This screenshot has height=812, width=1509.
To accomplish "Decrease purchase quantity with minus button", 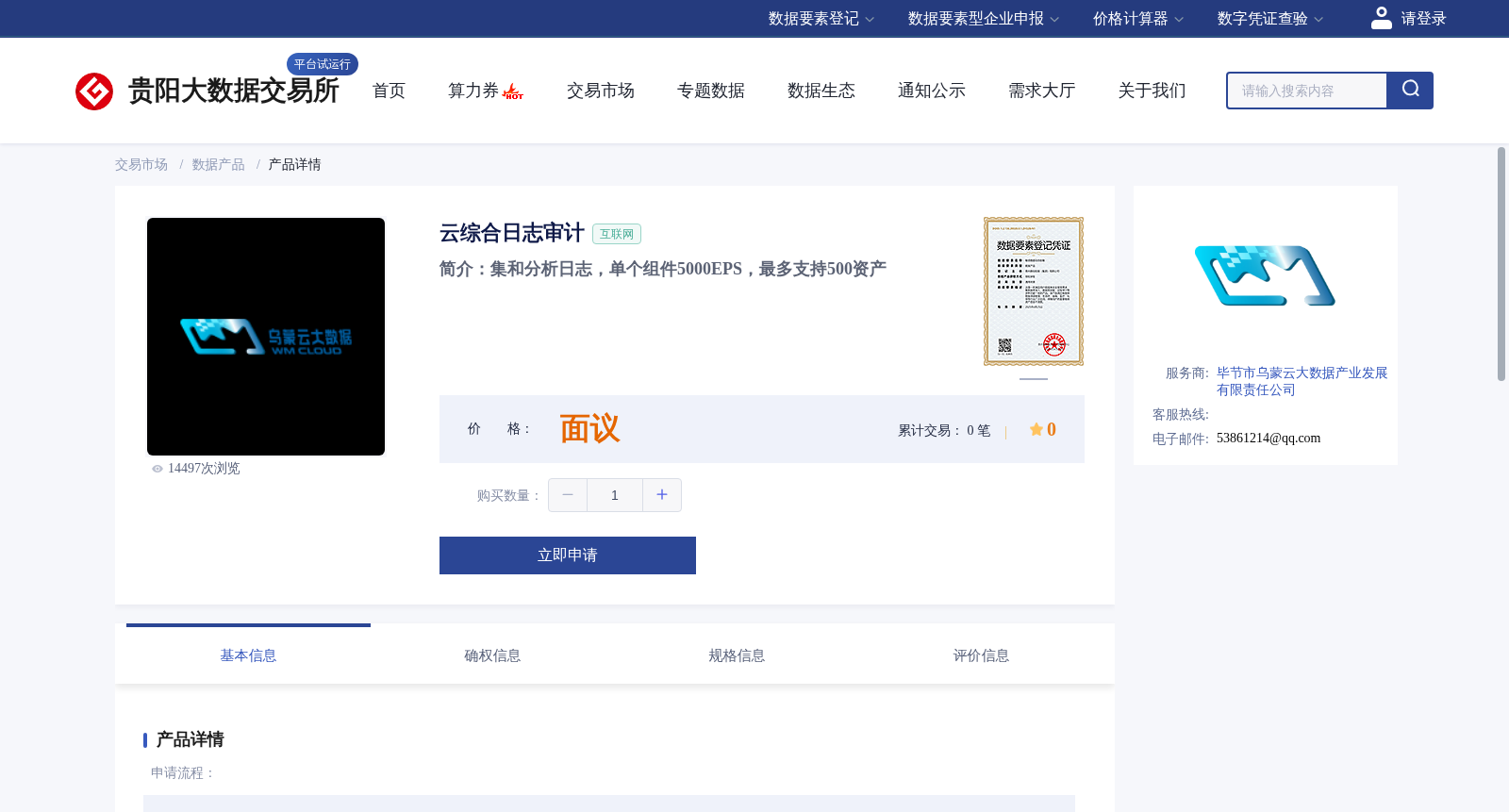I will click(x=568, y=495).
